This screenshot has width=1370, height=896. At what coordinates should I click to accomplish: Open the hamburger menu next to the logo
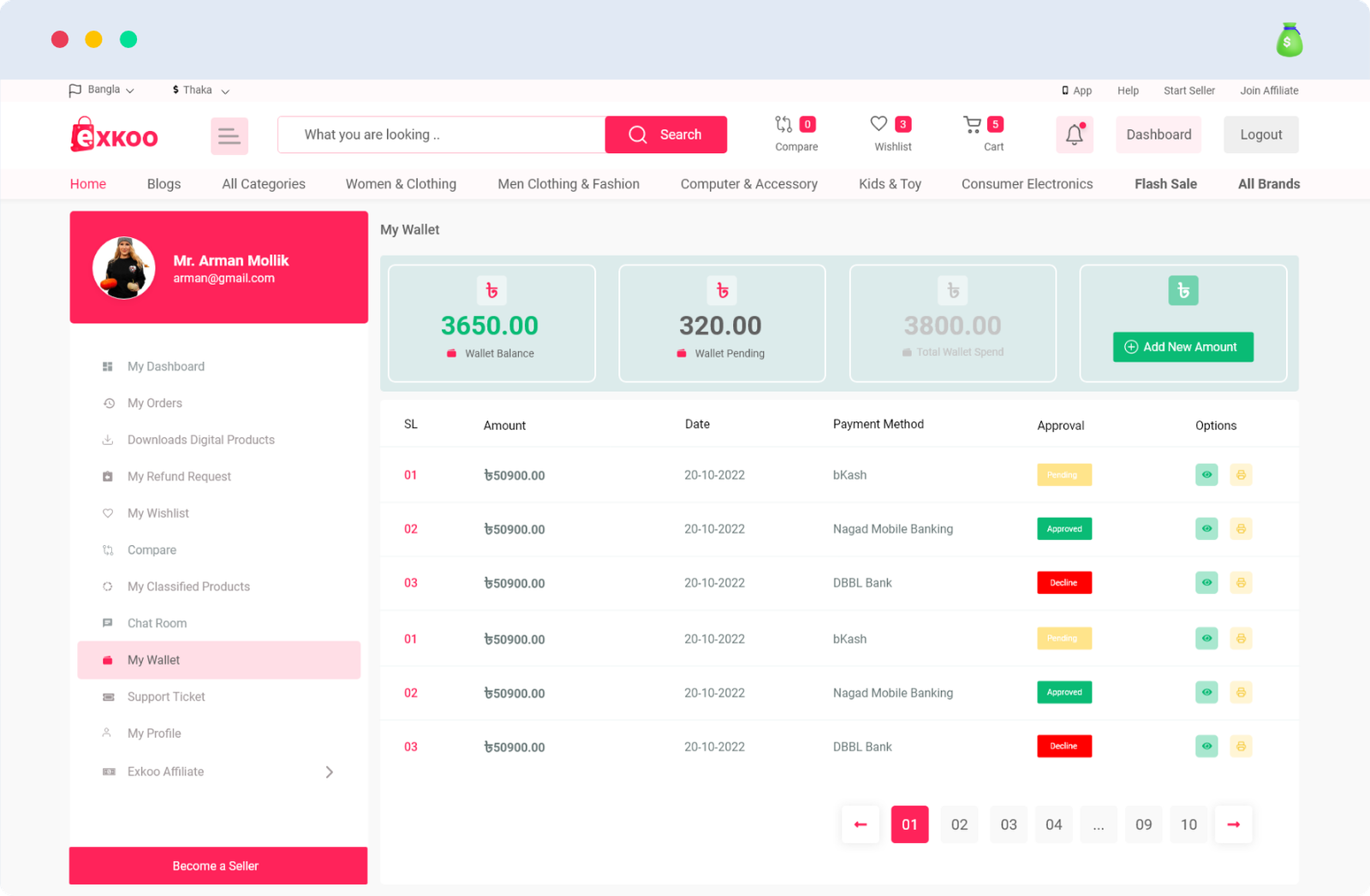[229, 135]
